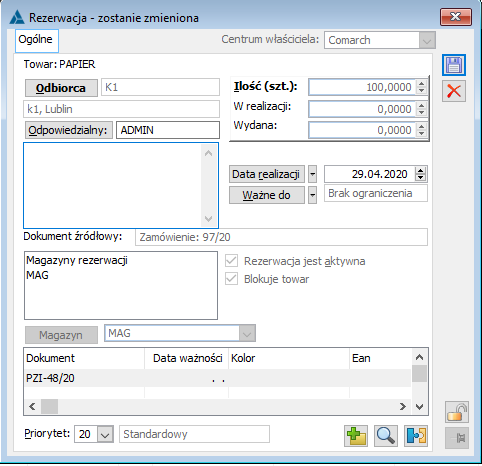Click the Odpowiedzialny button
Viewport: 482px width, 466px height.
(69, 130)
